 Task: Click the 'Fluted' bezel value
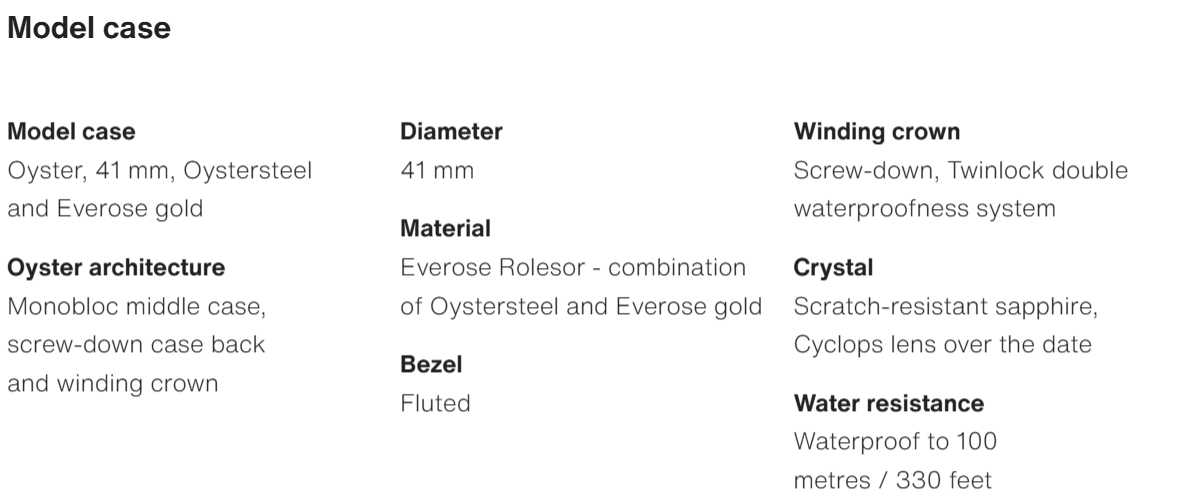(435, 403)
